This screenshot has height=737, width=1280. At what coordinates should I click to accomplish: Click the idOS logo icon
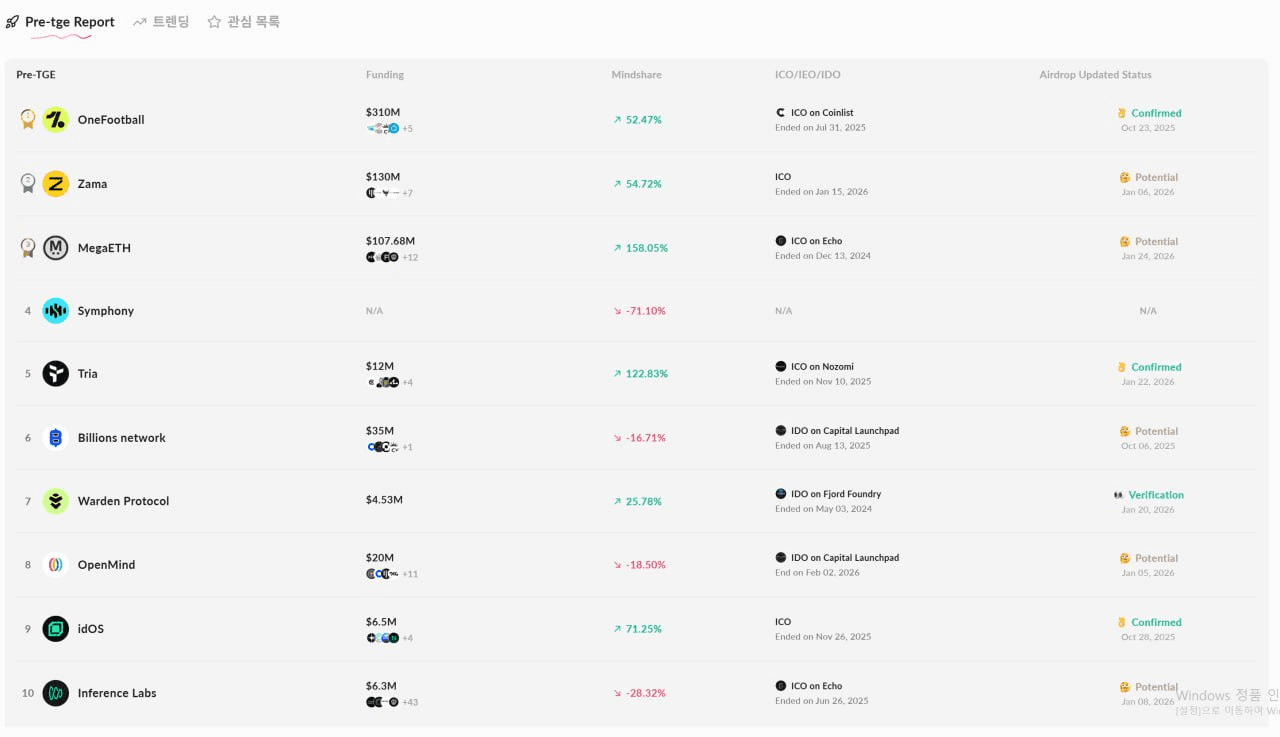[x=55, y=629]
